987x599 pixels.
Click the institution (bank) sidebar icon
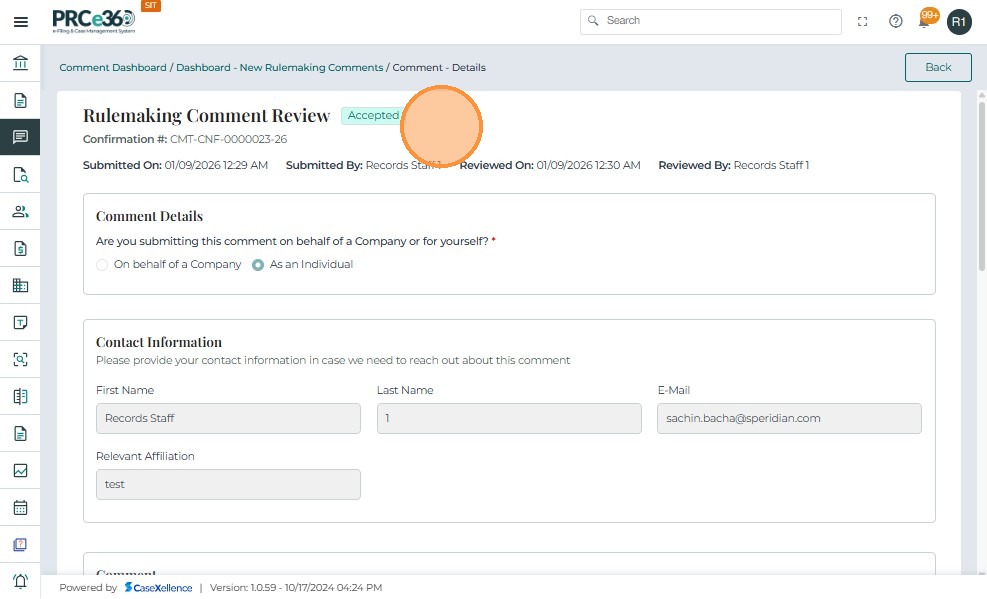tap(20, 64)
